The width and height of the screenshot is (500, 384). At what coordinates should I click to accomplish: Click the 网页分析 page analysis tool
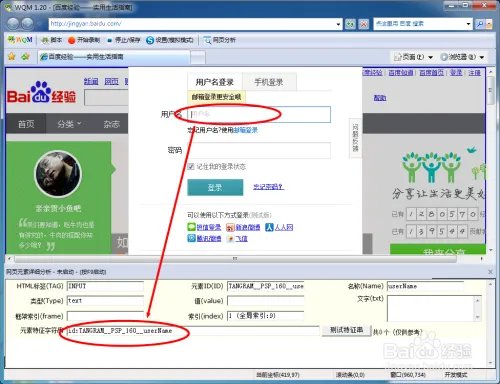(x=220, y=40)
